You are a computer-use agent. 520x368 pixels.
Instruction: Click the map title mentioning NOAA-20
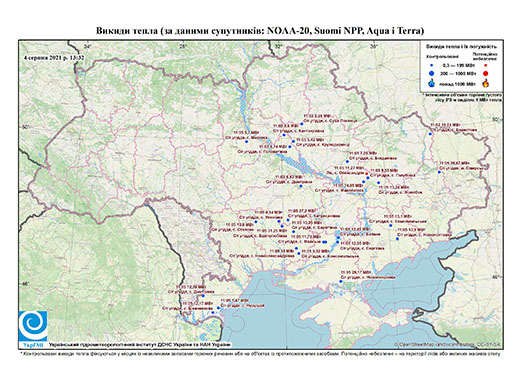pyautogui.click(x=260, y=31)
